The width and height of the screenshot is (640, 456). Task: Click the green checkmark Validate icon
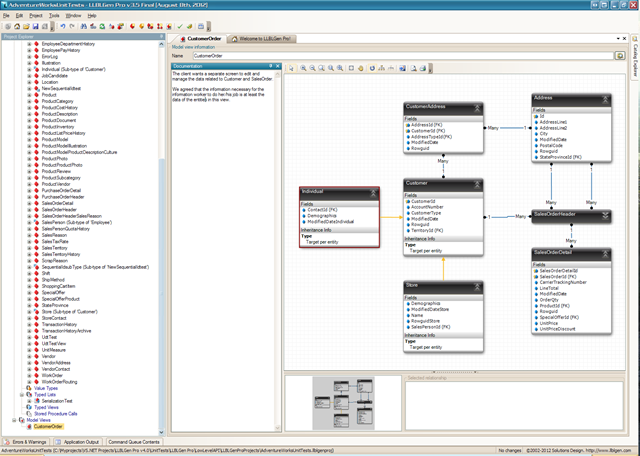point(180,27)
